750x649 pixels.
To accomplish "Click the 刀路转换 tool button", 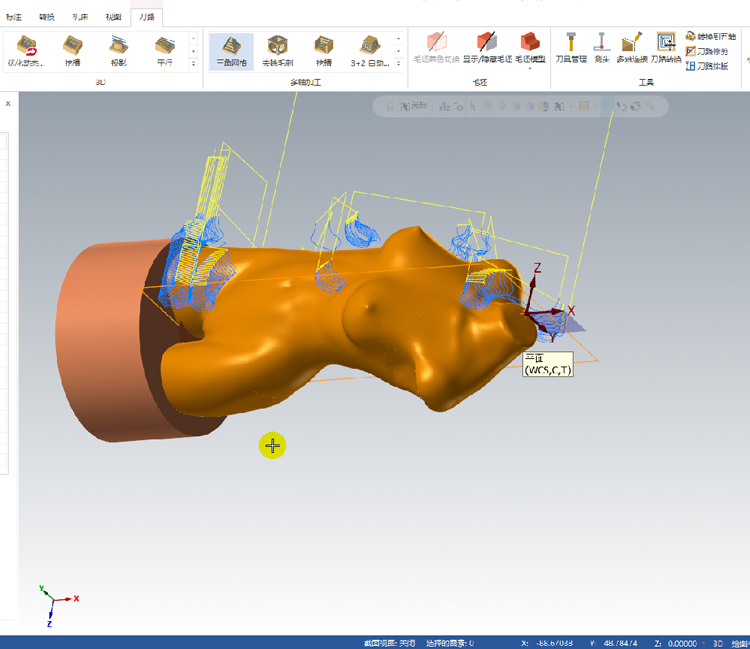I will 666,48.
